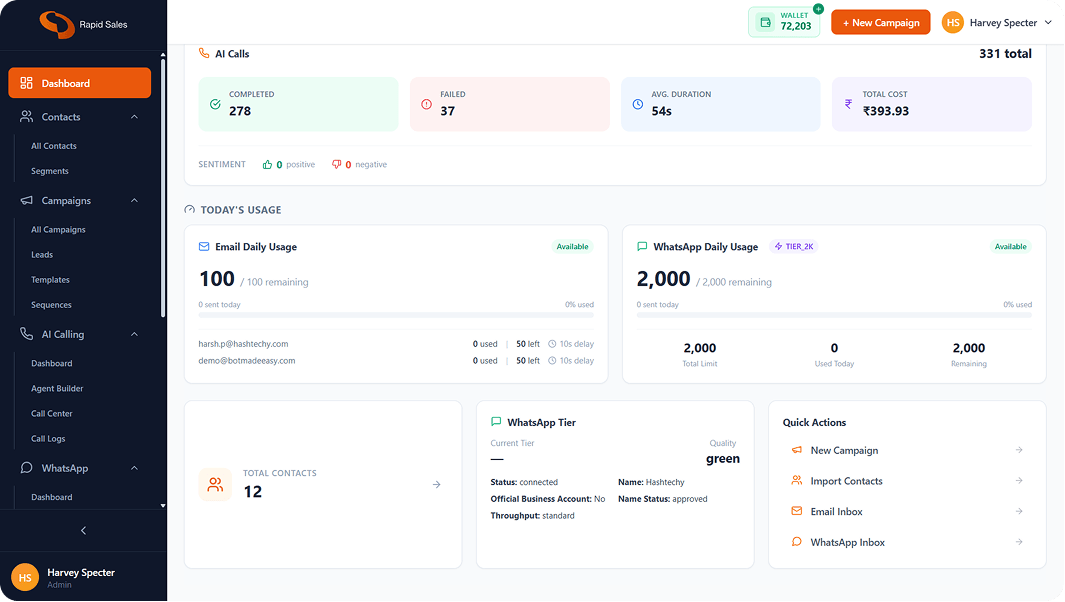The width and height of the screenshot is (1065, 602).
Task: Open Templates
Action: (50, 280)
